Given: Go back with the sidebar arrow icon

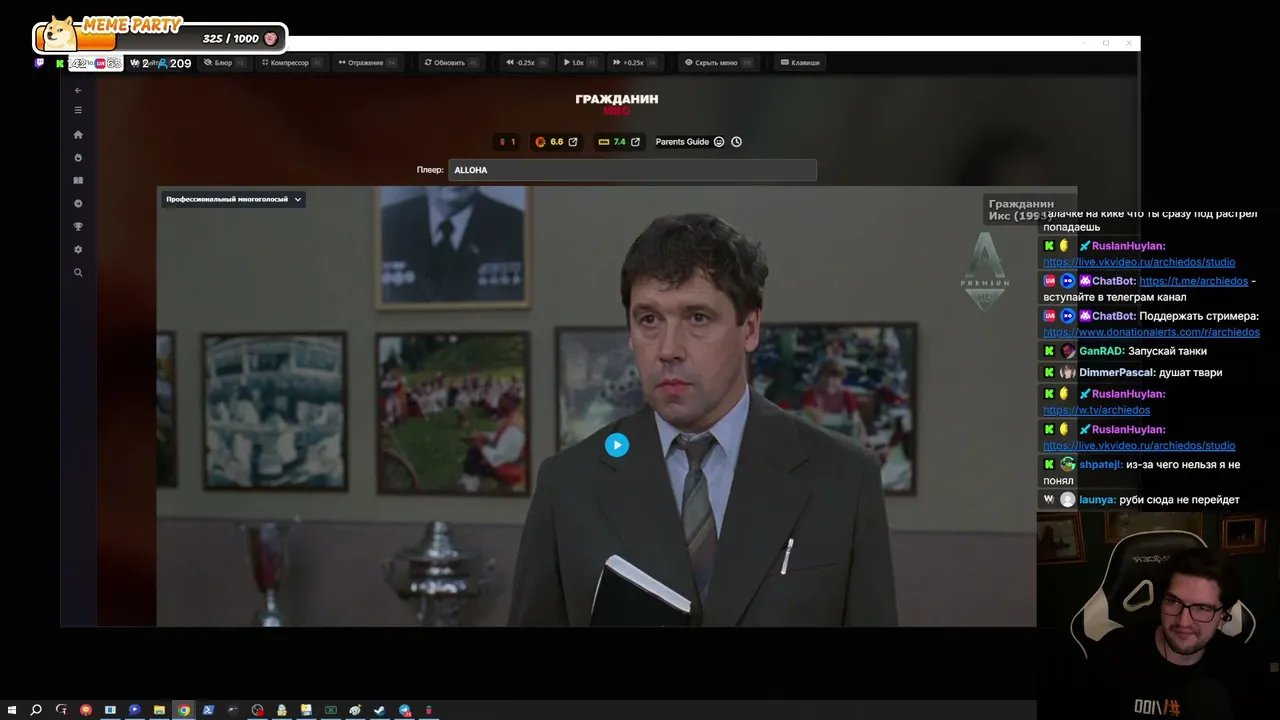Looking at the screenshot, I should (78, 90).
